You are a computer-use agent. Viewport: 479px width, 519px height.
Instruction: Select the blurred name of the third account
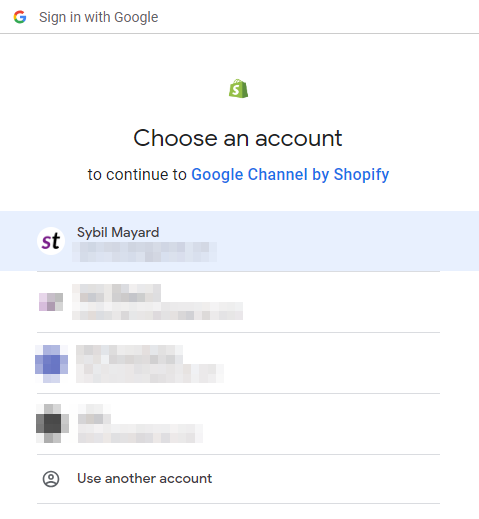129,354
